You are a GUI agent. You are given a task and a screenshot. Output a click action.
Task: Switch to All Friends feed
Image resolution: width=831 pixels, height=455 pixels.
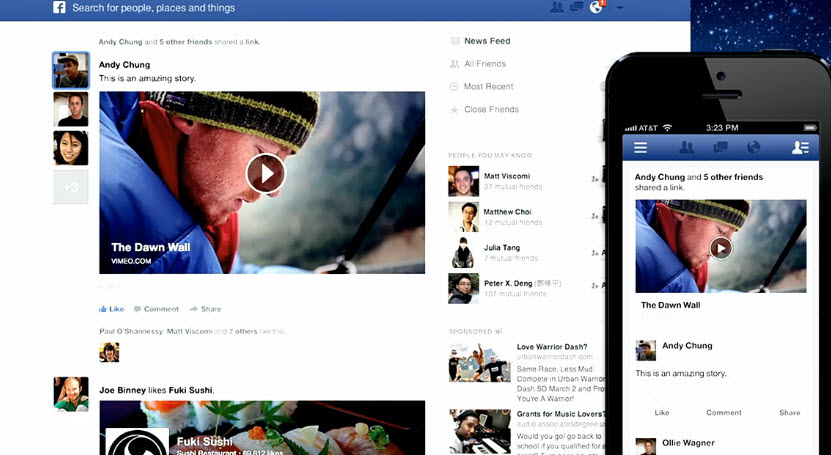pyautogui.click(x=484, y=64)
